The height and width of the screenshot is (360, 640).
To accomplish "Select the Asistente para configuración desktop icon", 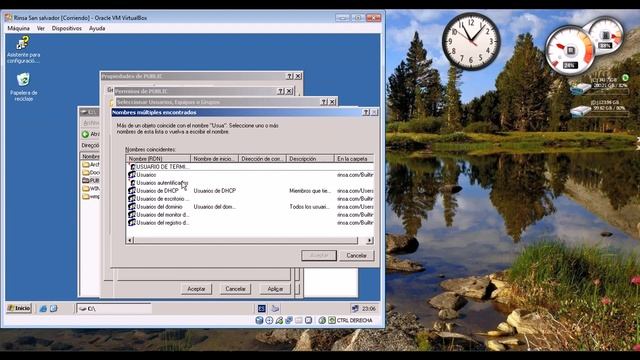I will pos(23,50).
